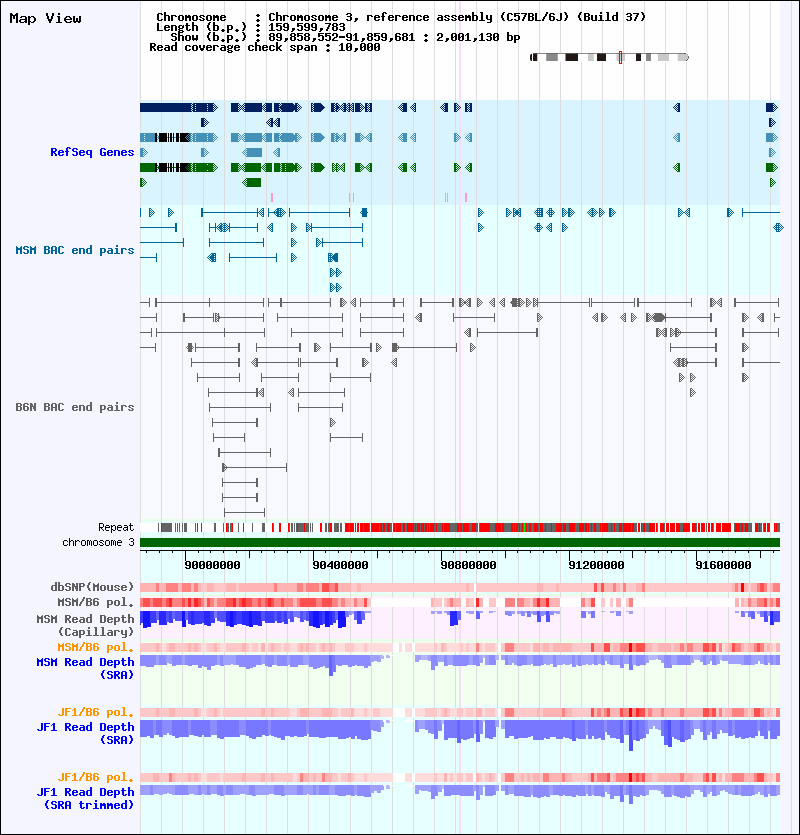800x835 pixels.
Task: Click the 91600000 axis label
Action: click(723, 565)
